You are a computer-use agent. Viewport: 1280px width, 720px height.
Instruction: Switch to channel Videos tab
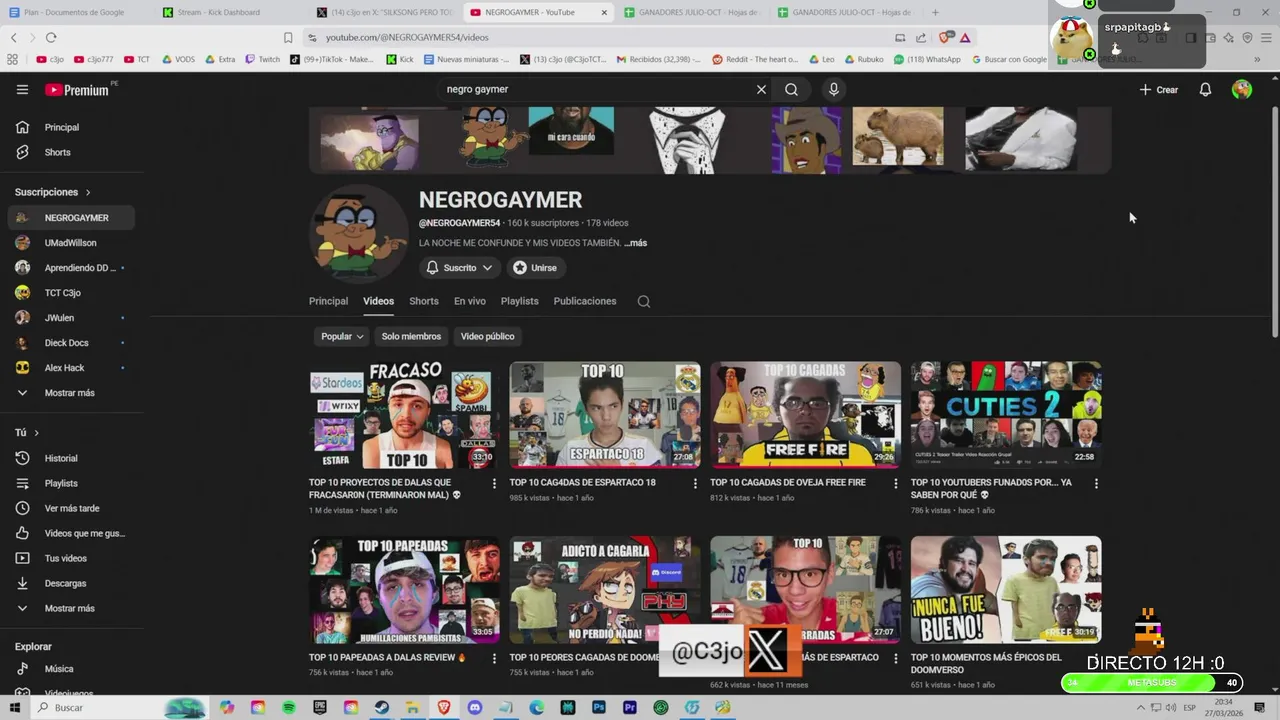378,301
